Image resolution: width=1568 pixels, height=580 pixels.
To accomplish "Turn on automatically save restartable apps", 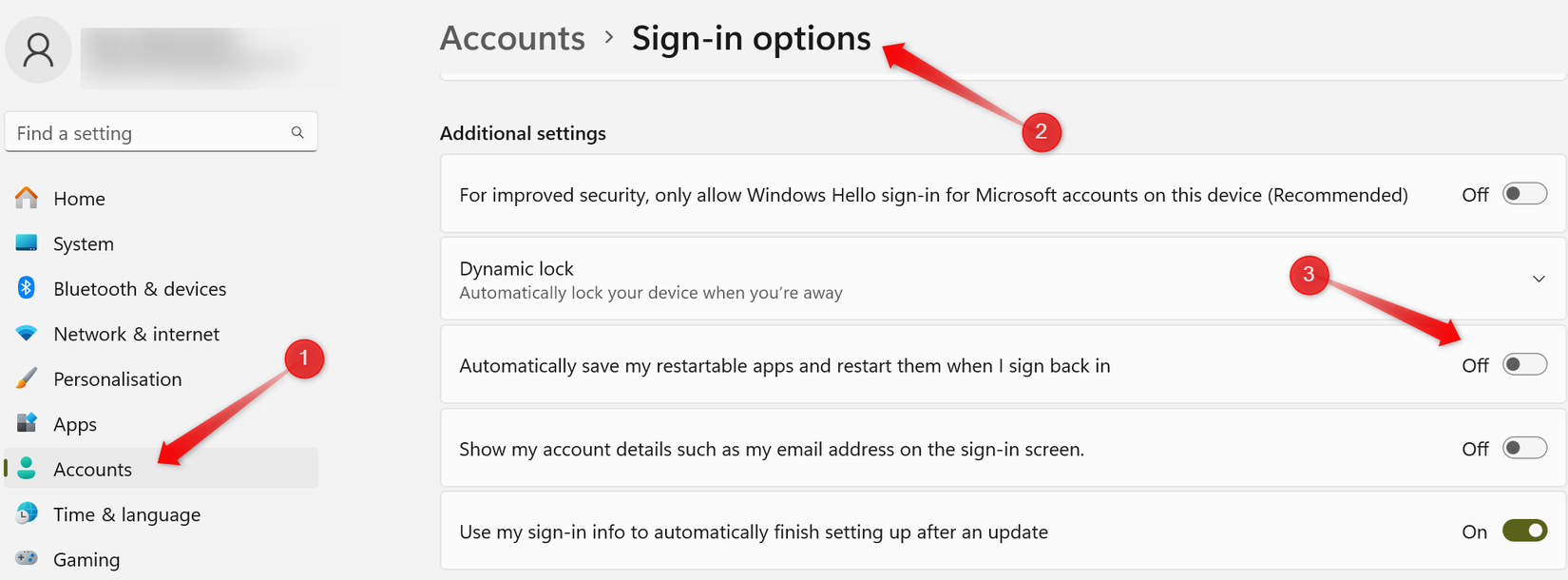I will 1524,364.
